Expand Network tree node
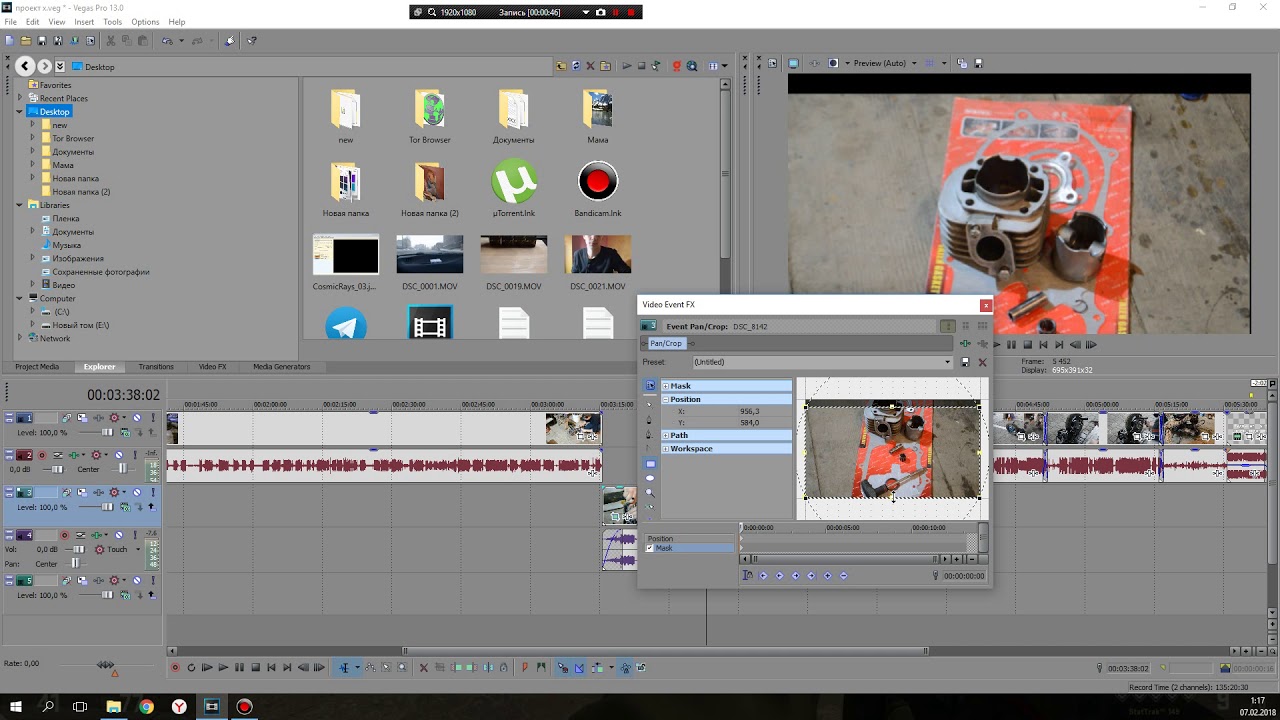Viewport: 1280px width, 720px height. [x=20, y=338]
